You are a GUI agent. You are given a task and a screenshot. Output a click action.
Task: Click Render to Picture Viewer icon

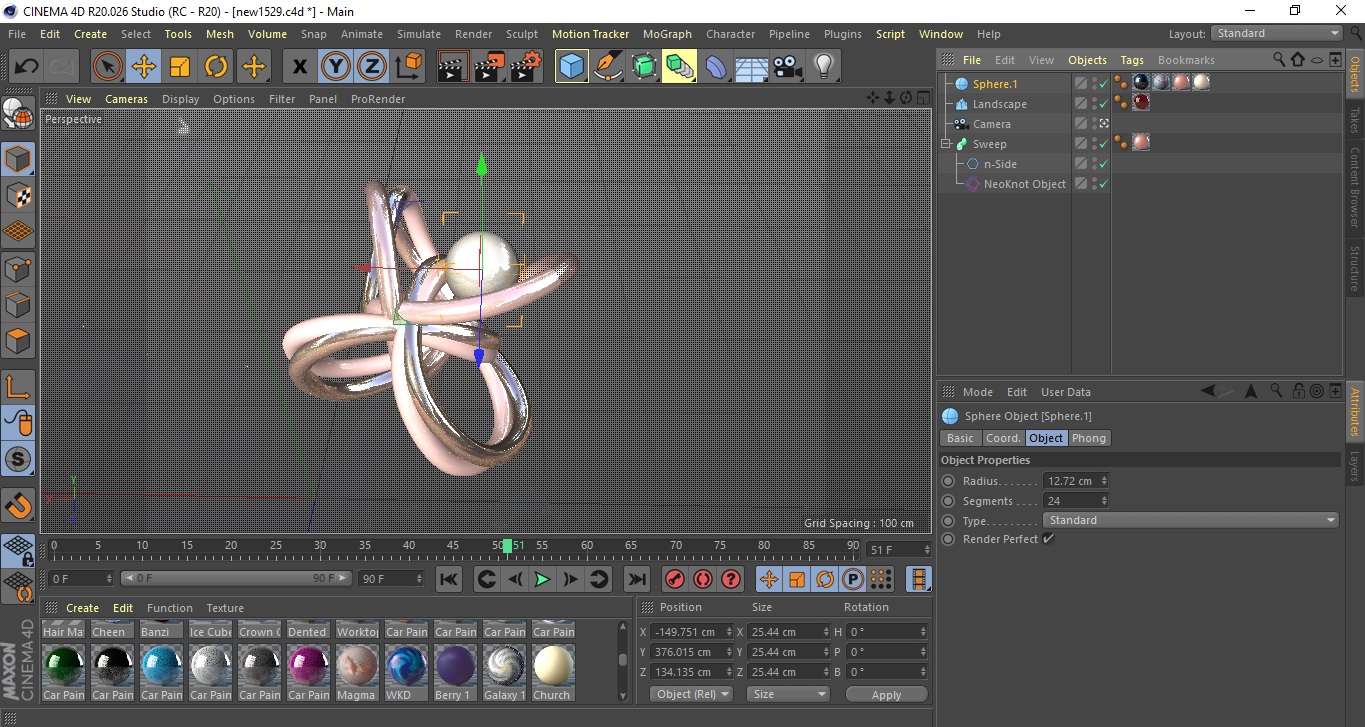[489, 67]
